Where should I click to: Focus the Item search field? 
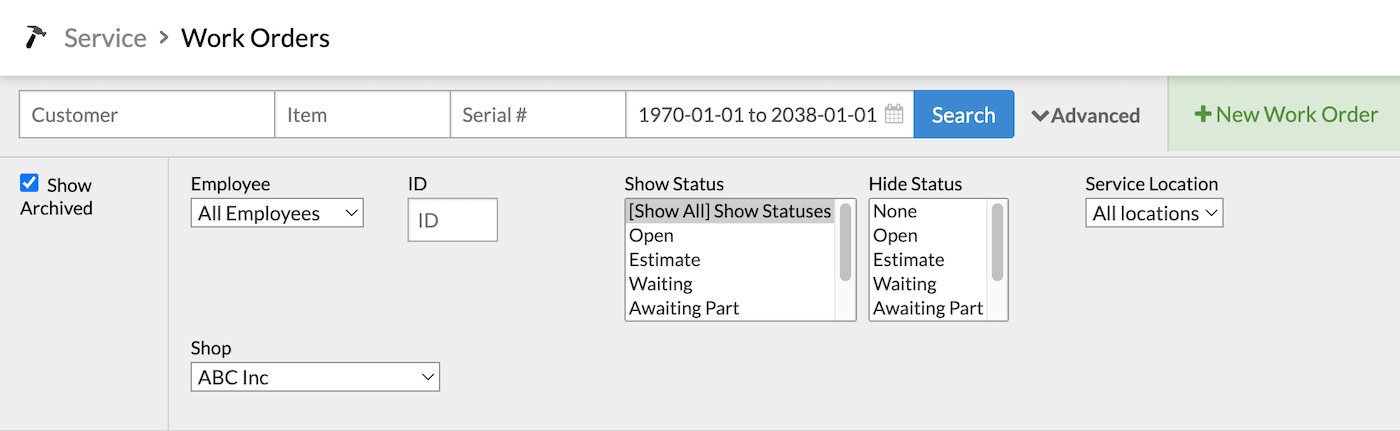coord(362,114)
